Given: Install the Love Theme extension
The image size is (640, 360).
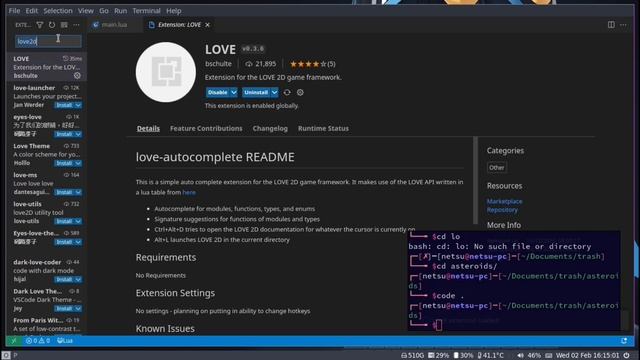Looking at the screenshot, I should [x=64, y=163].
